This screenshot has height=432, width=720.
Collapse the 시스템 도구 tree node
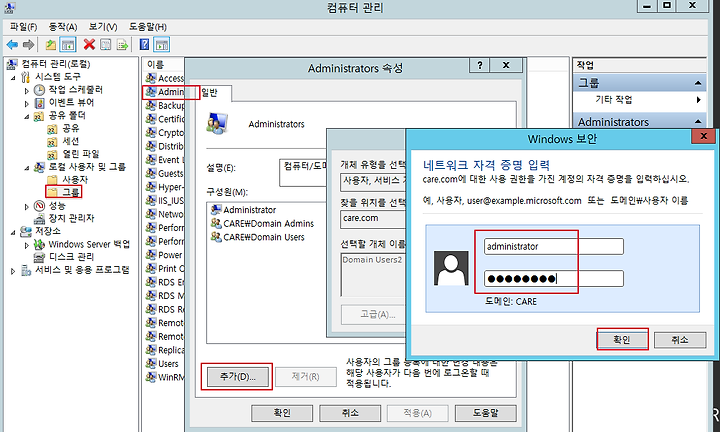tap(13, 77)
